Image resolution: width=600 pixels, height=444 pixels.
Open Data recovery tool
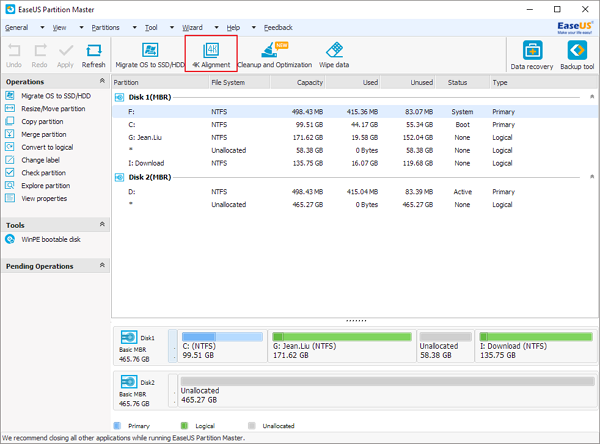click(532, 56)
